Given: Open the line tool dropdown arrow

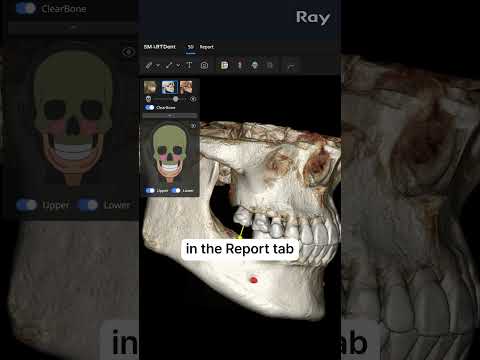Looking at the screenshot, I should 179,66.
